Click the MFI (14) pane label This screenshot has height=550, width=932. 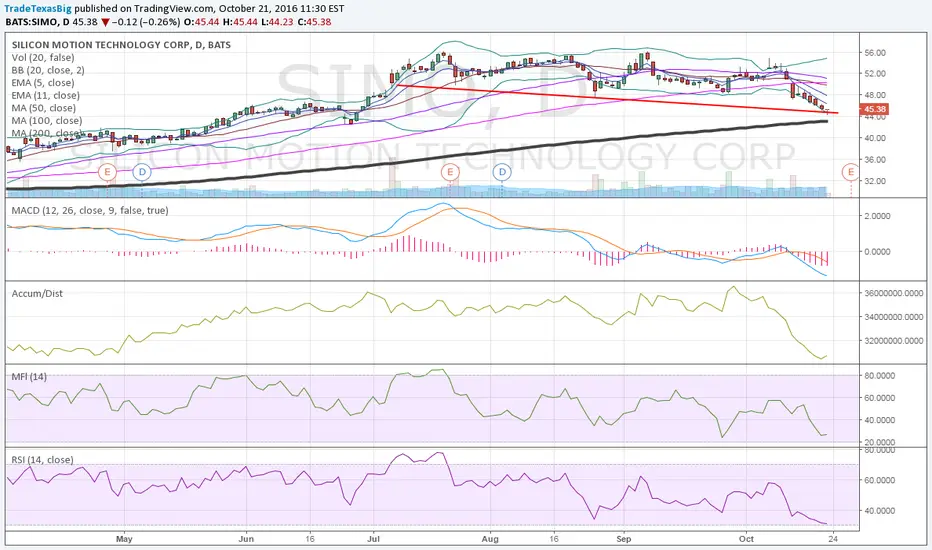click(29, 376)
